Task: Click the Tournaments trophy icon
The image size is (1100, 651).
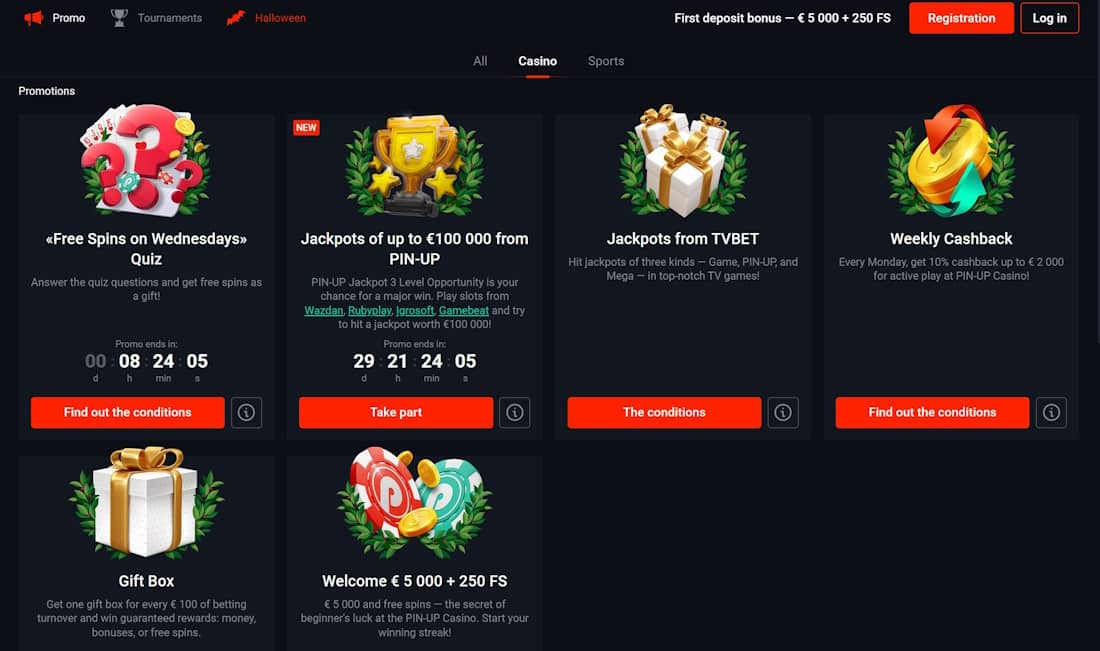Action: [x=119, y=18]
